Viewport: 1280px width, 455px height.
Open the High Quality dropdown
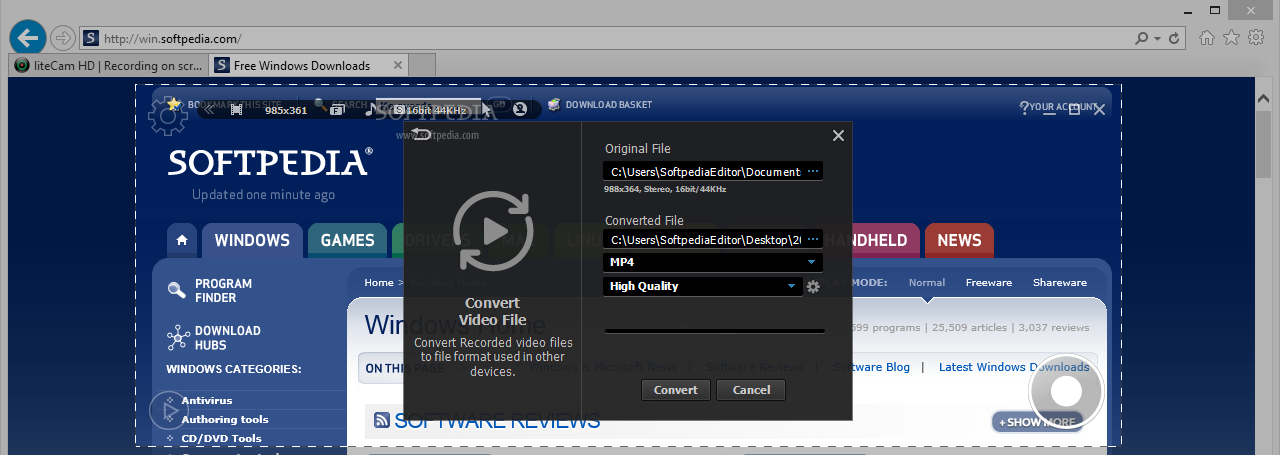click(703, 286)
